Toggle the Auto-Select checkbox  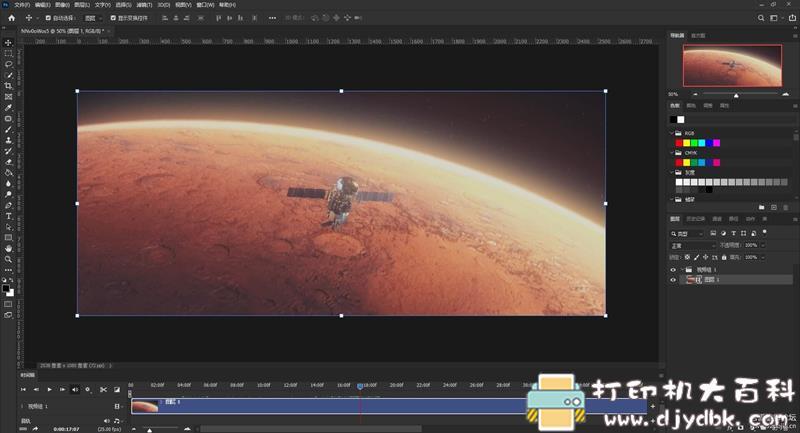[x=48, y=18]
